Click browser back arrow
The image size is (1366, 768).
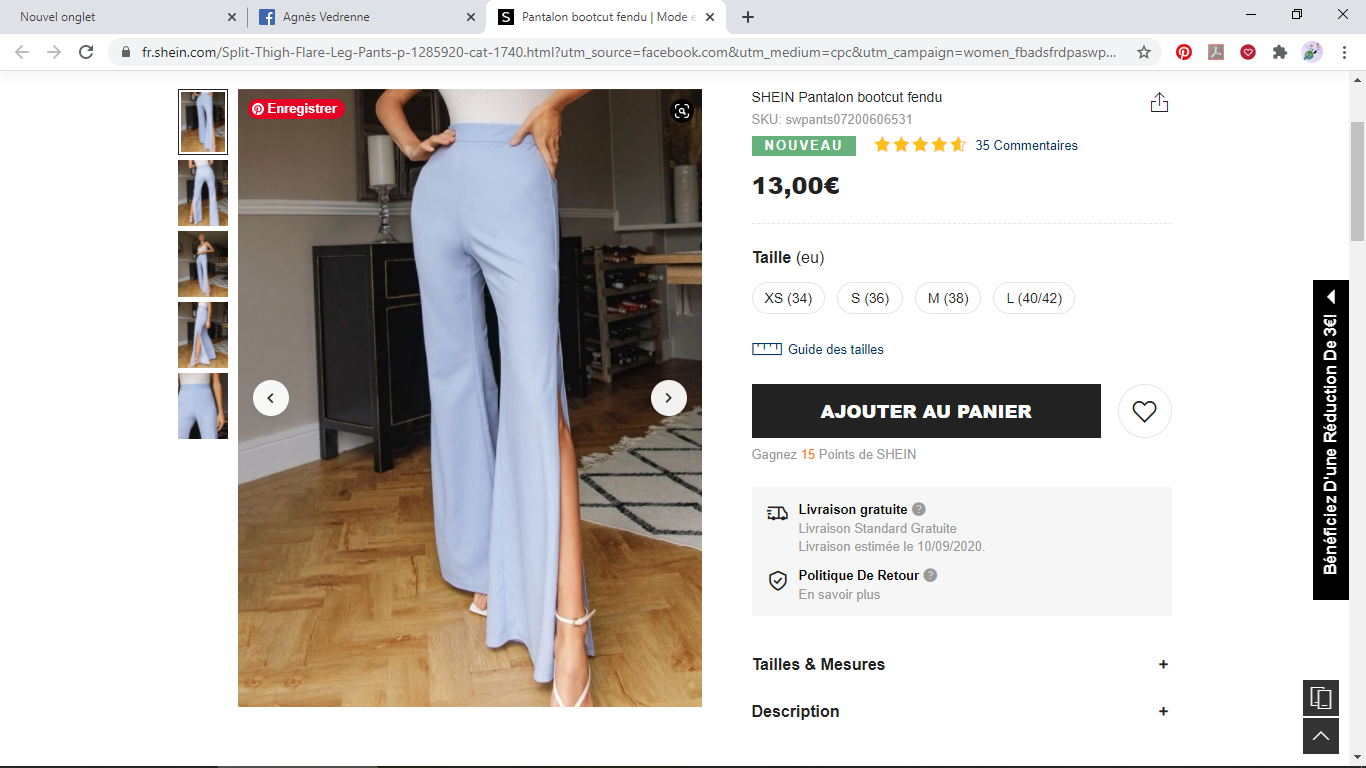tap(22, 52)
